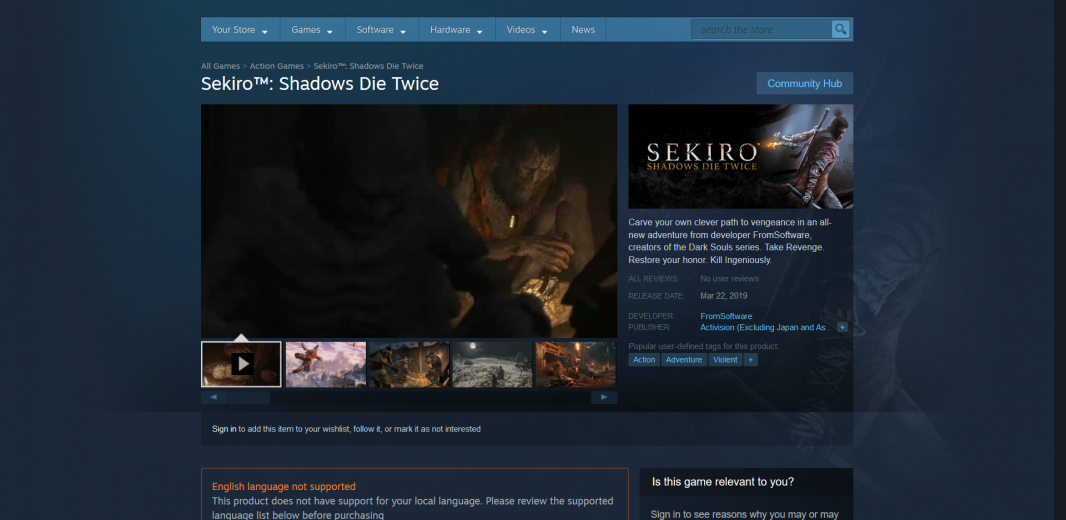
Task: Select the Action tag
Action: point(644,360)
